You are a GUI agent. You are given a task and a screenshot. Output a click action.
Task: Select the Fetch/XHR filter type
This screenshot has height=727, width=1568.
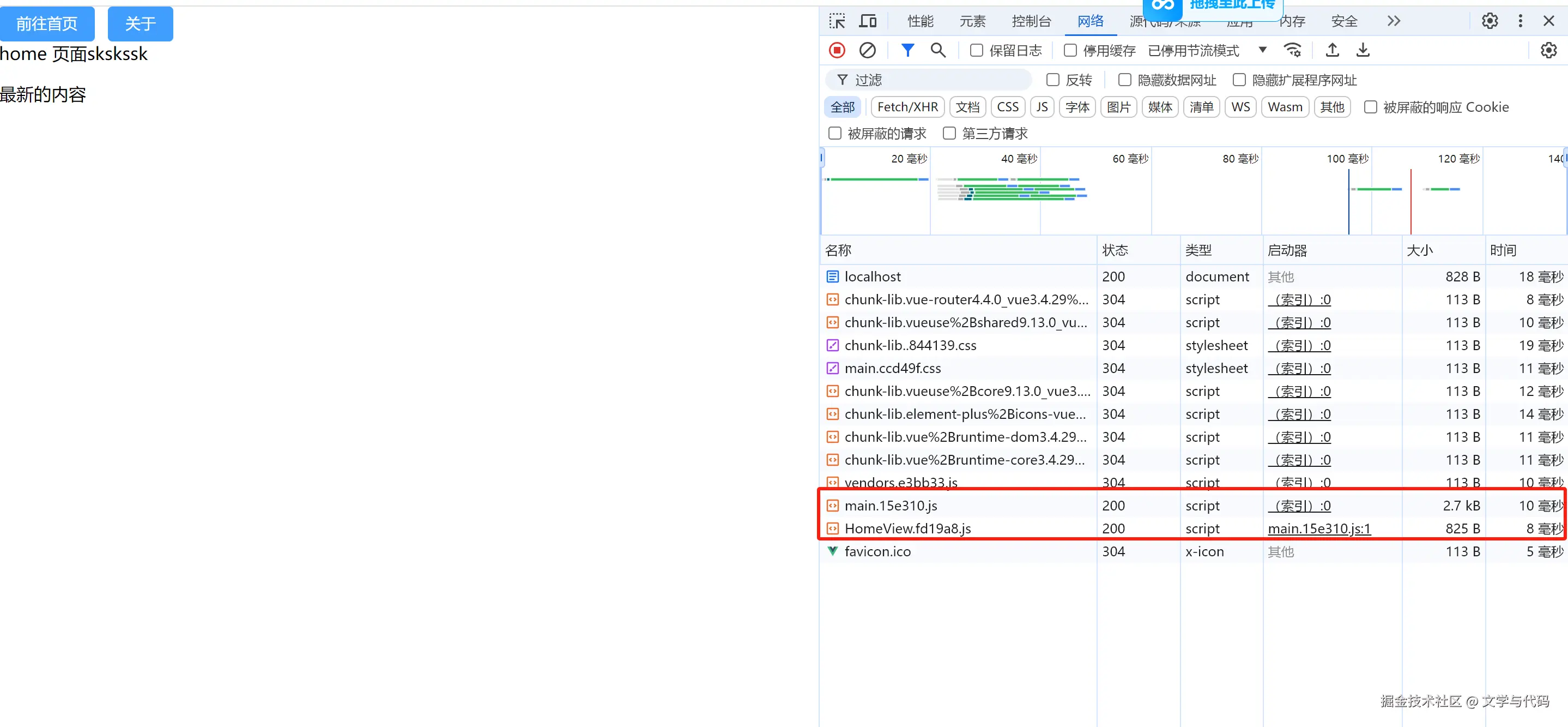tap(907, 107)
